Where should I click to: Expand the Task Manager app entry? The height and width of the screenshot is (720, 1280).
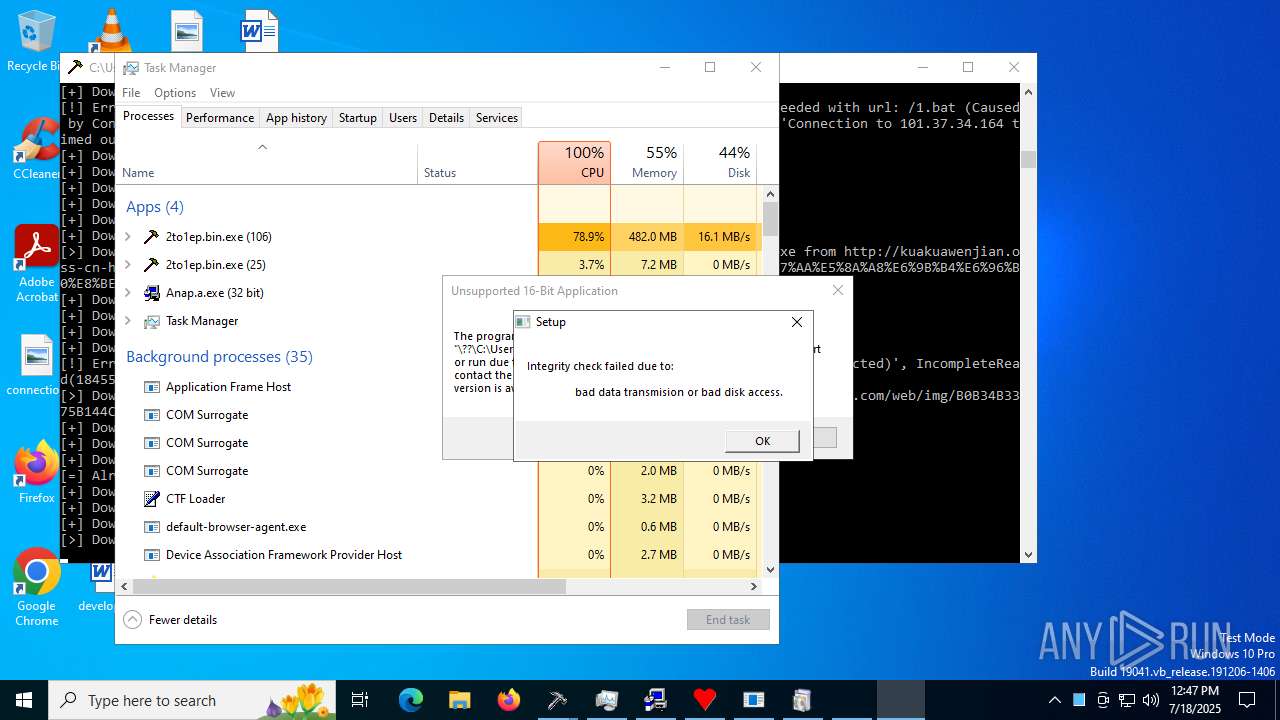coord(127,321)
